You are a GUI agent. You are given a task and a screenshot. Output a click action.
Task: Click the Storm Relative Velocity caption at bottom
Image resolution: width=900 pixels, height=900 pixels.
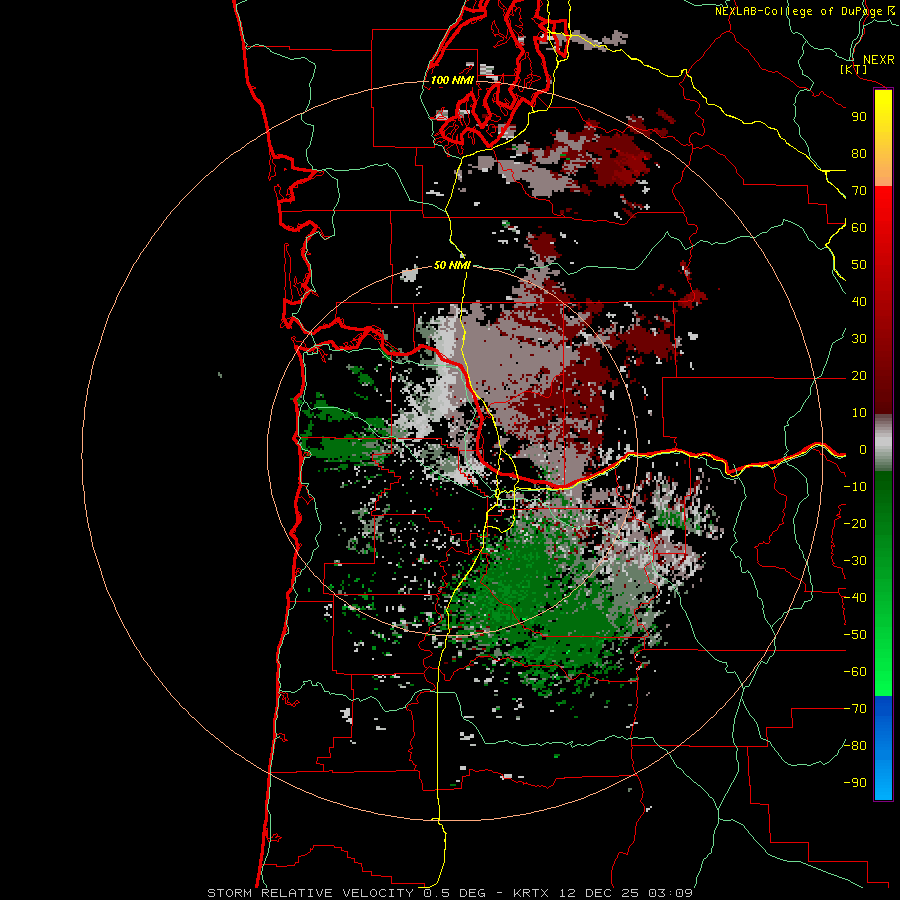pos(450,893)
